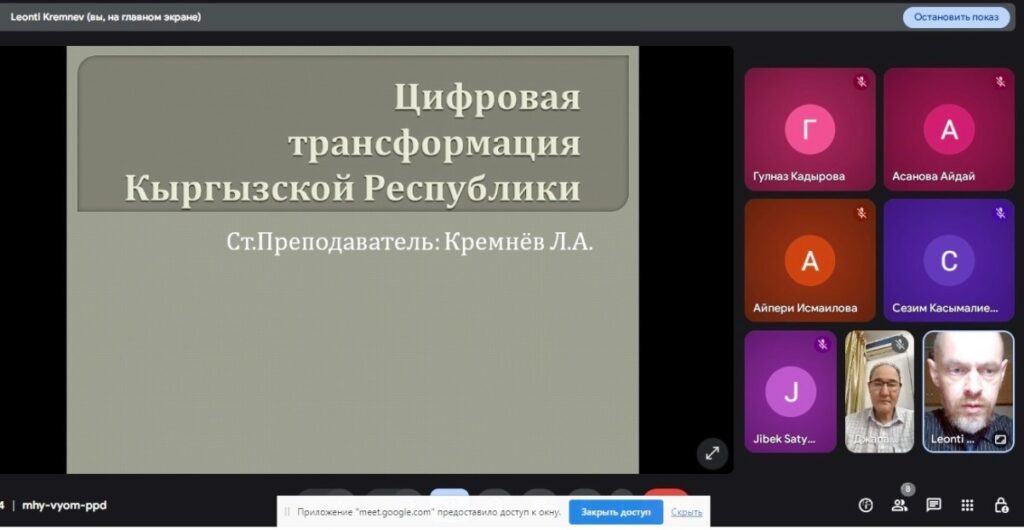Click the picture-in-picture icon on Leonti tile
1024x530 pixels.
pos(999,438)
